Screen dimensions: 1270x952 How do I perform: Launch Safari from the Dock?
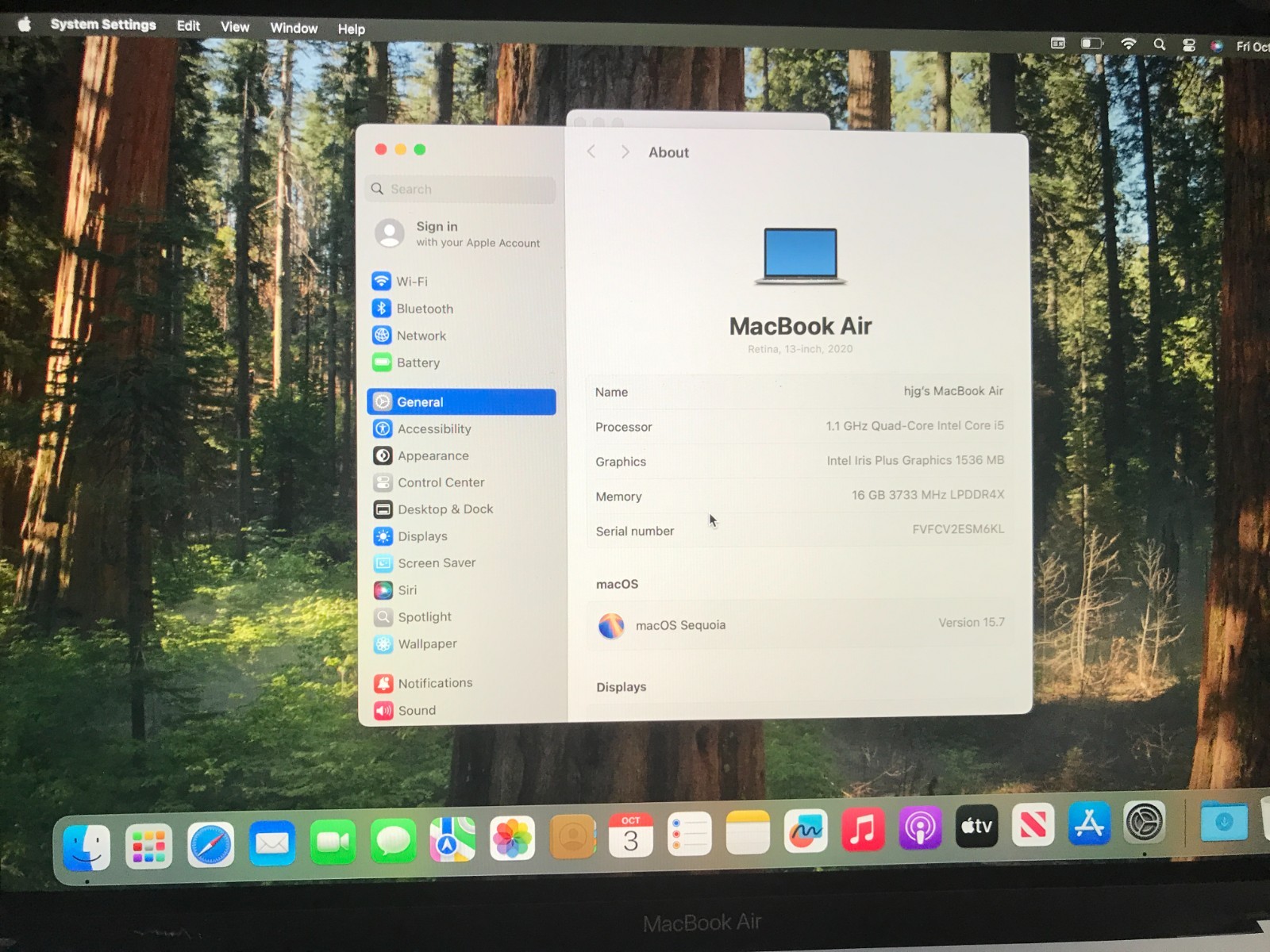tap(210, 844)
